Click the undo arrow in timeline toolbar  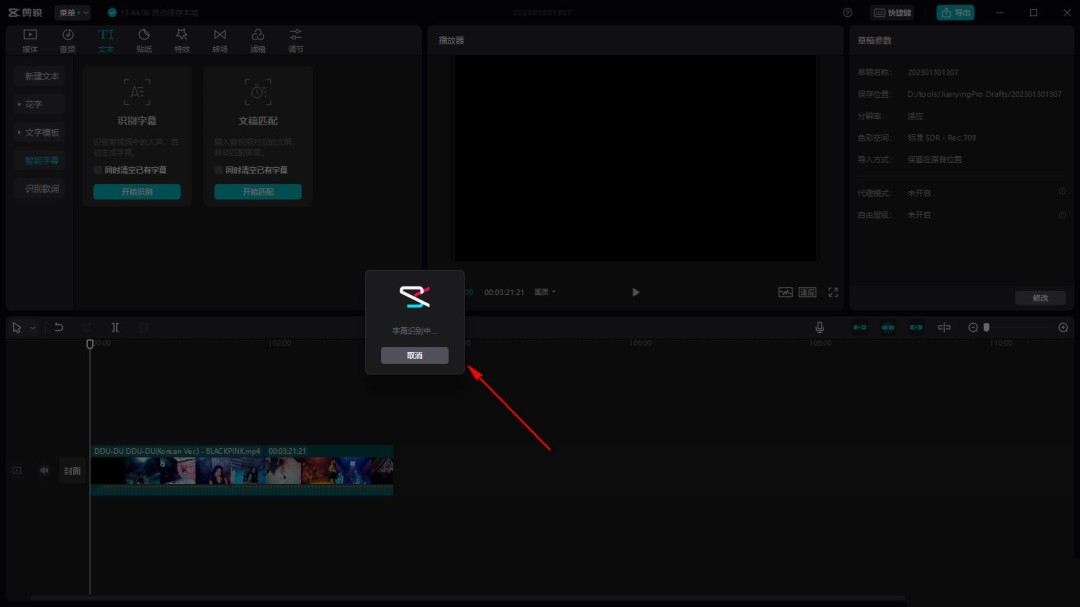tap(59, 327)
